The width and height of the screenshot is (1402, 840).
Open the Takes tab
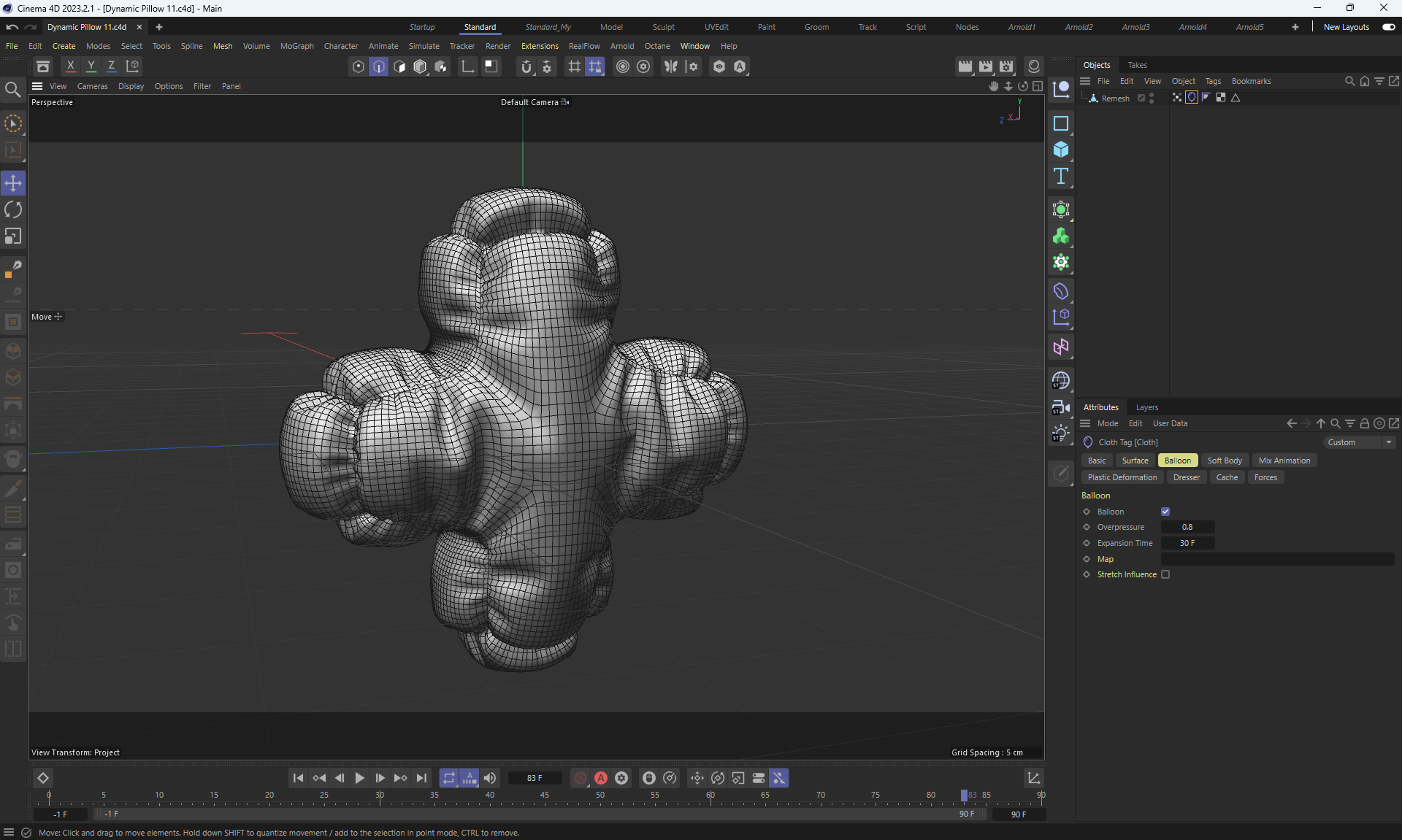[x=1137, y=65]
